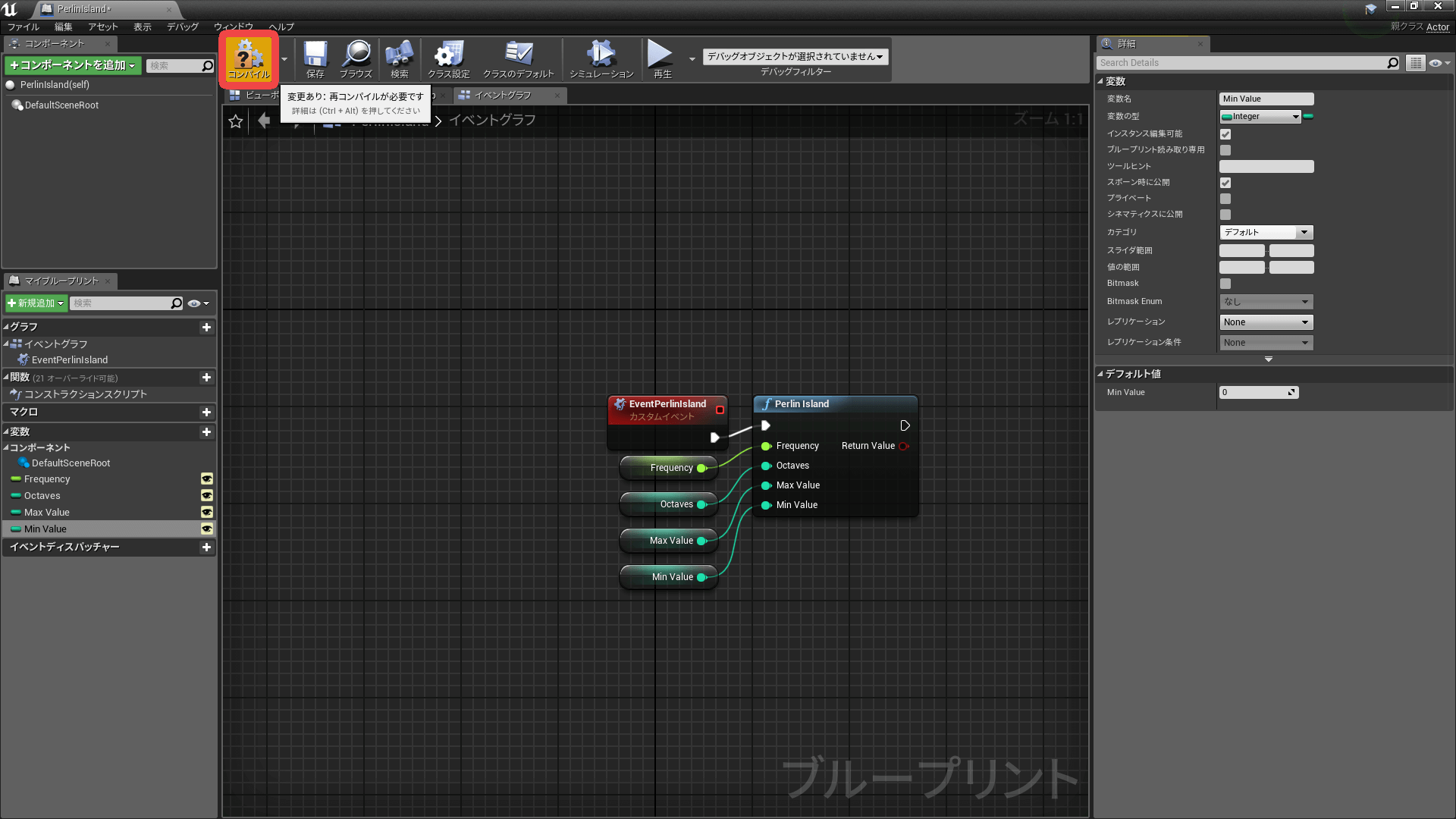This screenshot has height=819, width=1456.
Task: Click the Save (保存) toolbar icon
Action: (x=315, y=58)
